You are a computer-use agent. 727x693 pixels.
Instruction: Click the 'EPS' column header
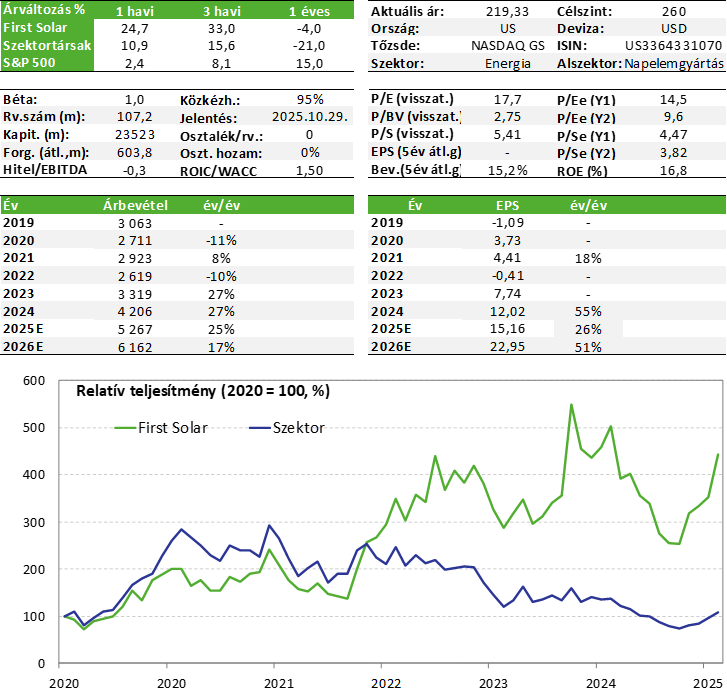(x=507, y=205)
